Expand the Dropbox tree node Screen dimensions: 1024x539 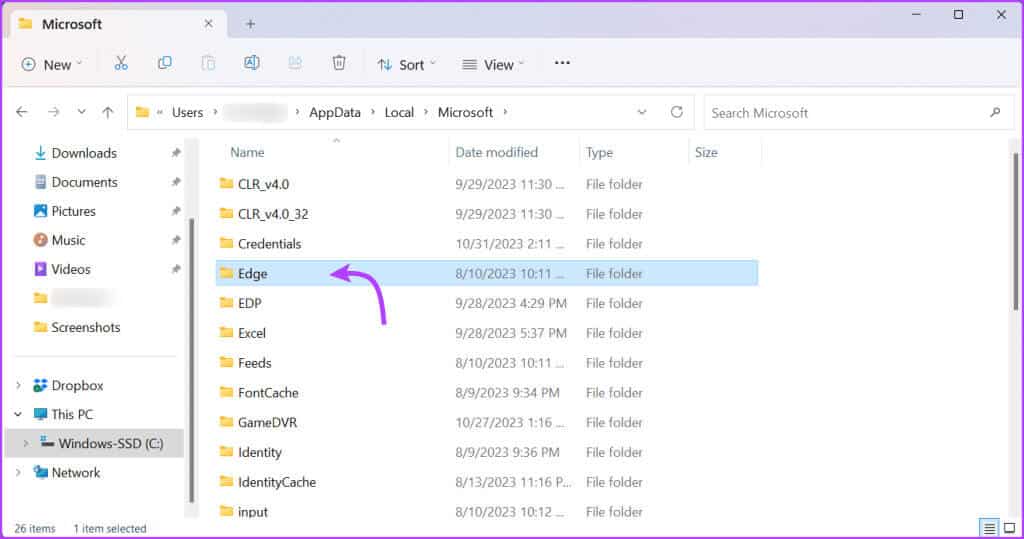(18, 385)
